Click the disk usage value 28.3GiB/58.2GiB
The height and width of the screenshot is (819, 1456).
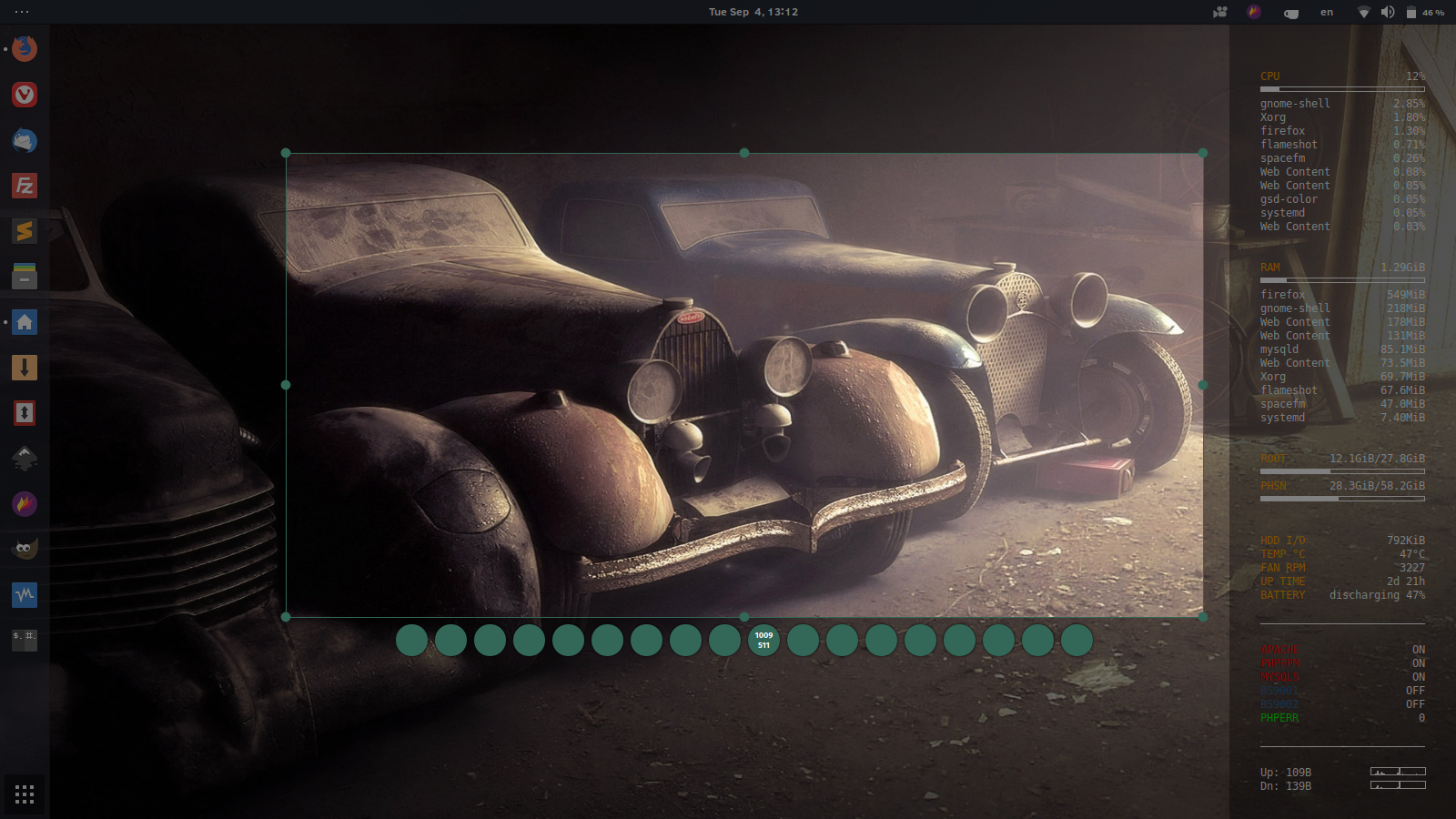pyautogui.click(x=1377, y=486)
